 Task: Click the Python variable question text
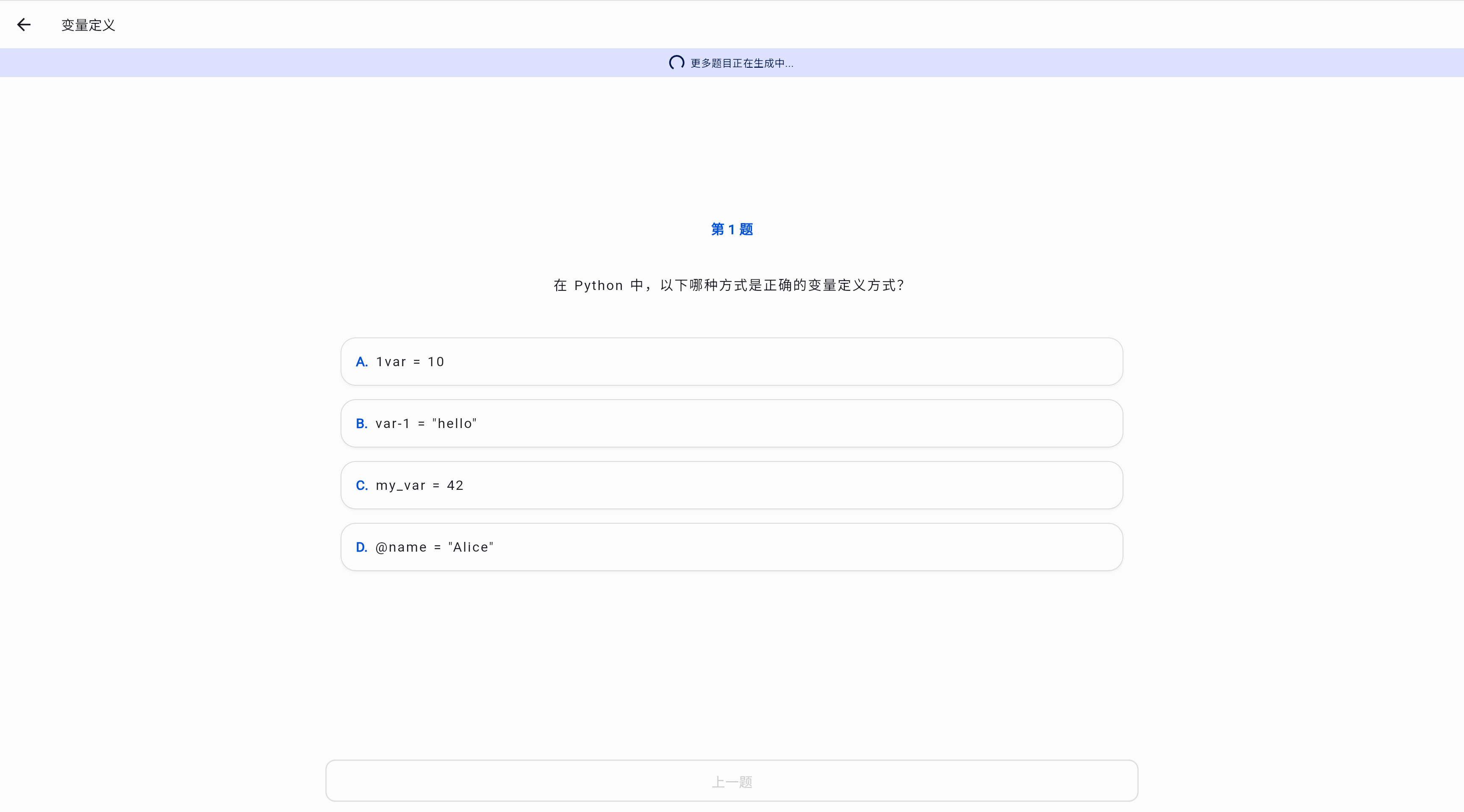pos(729,285)
